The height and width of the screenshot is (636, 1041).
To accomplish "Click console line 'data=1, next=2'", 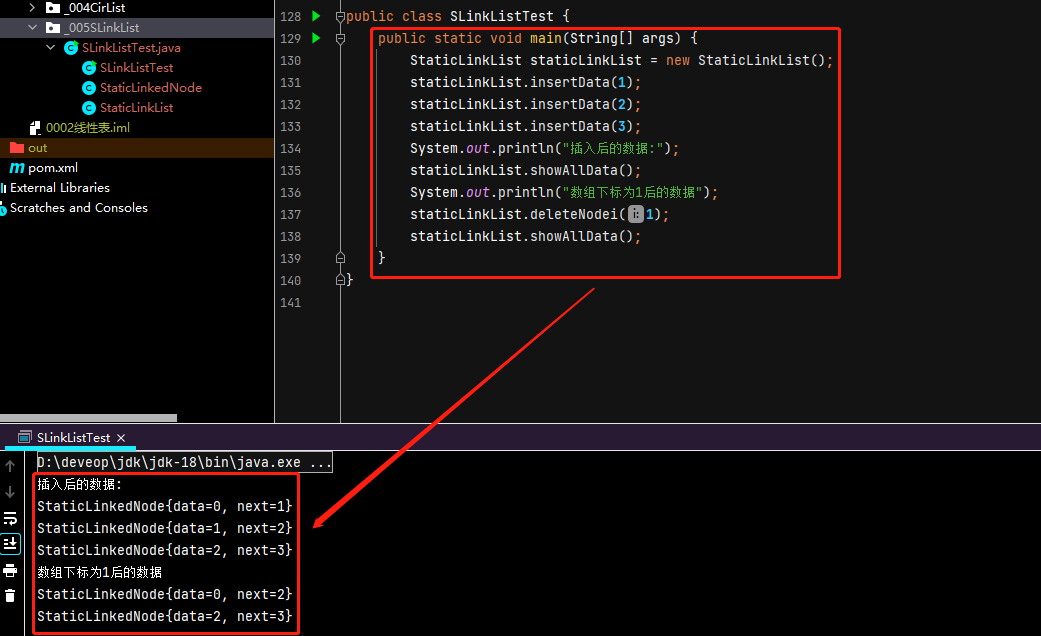I will click(x=165, y=528).
